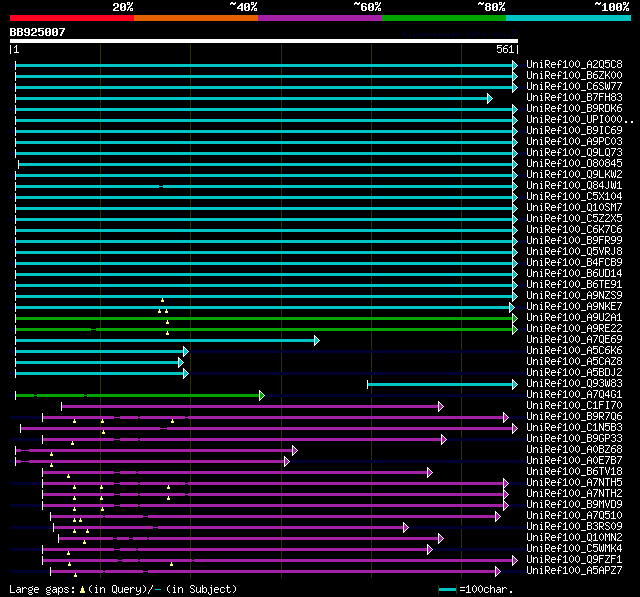This screenshot has height=597, width=640.
Task: Open the UniRef100_B6TE91 label
Action: (x=574, y=285)
